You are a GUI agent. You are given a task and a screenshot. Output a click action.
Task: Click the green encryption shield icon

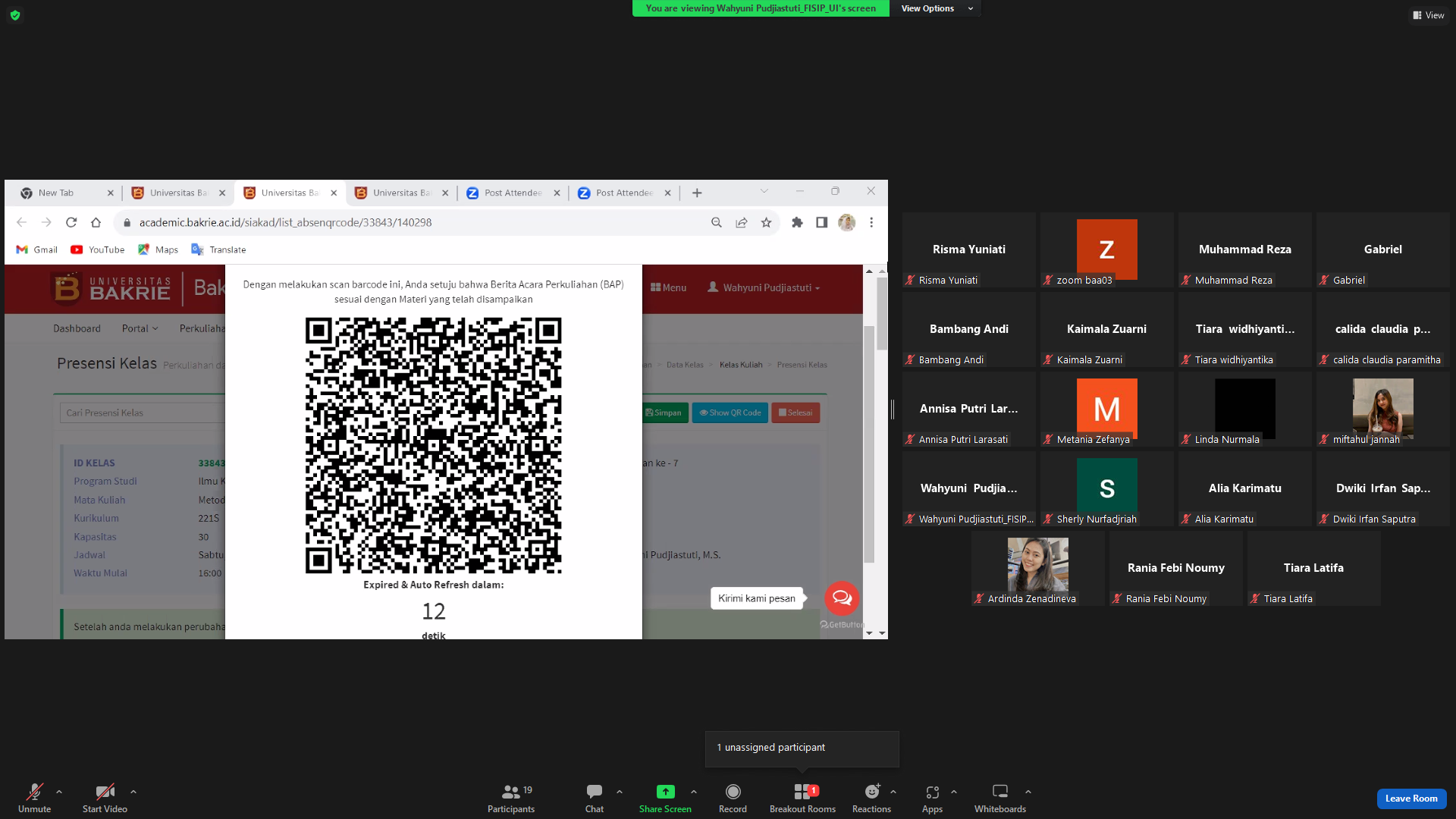point(15,15)
